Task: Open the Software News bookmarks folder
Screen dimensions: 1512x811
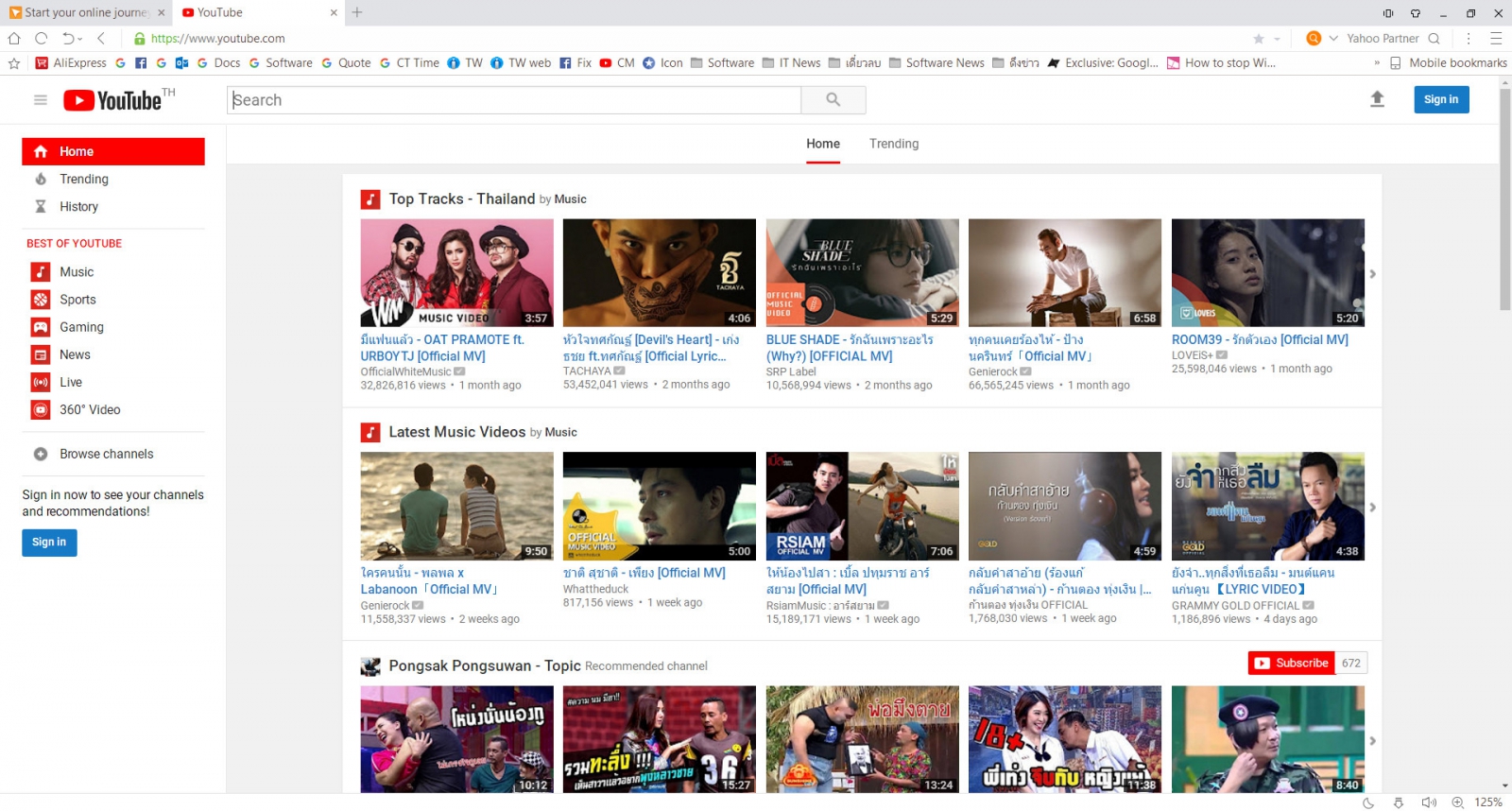Action: (936, 63)
